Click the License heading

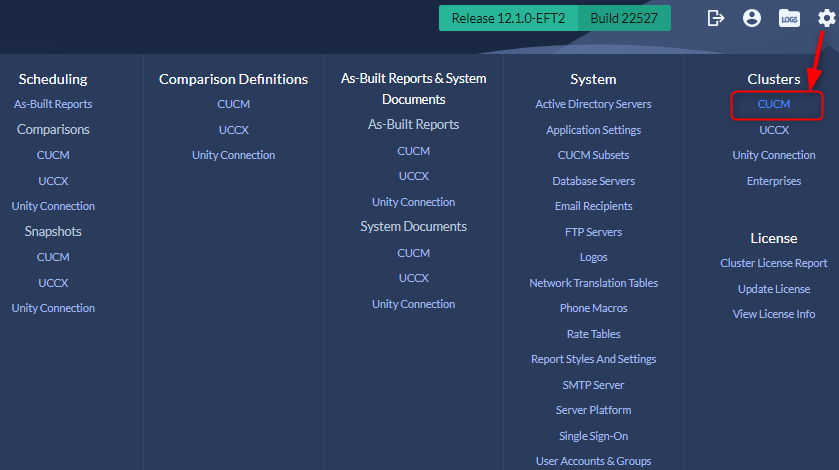[x=774, y=238]
